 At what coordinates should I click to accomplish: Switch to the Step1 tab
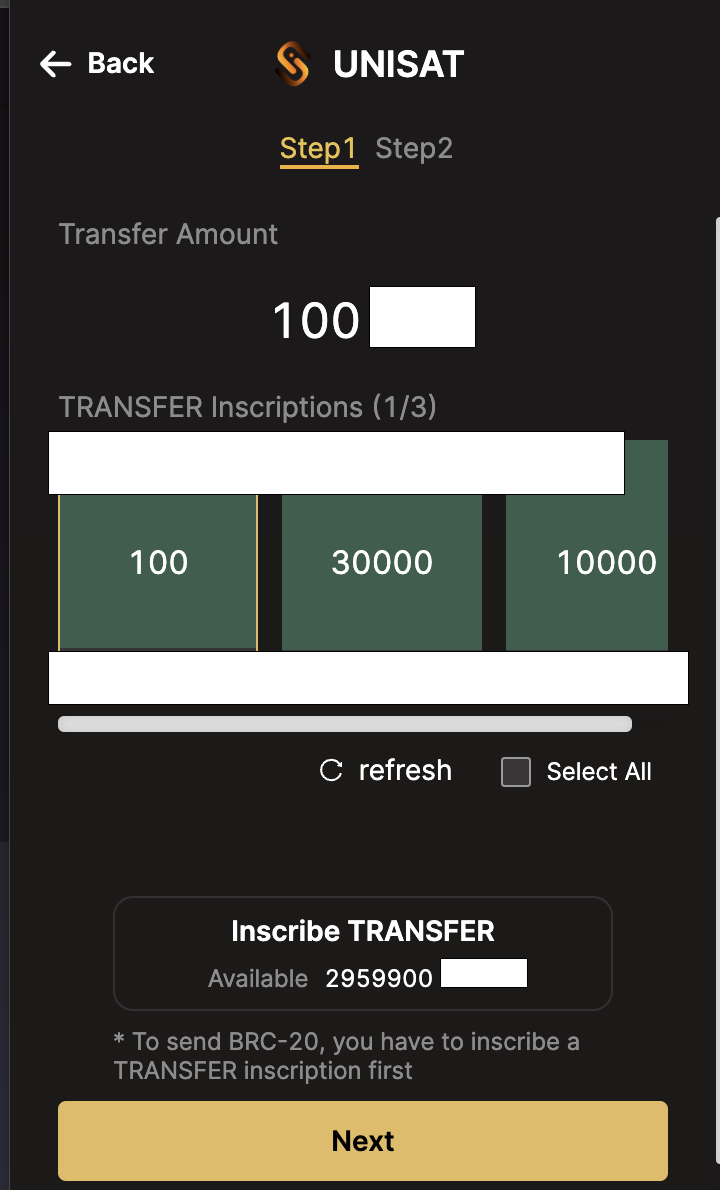tap(318, 149)
